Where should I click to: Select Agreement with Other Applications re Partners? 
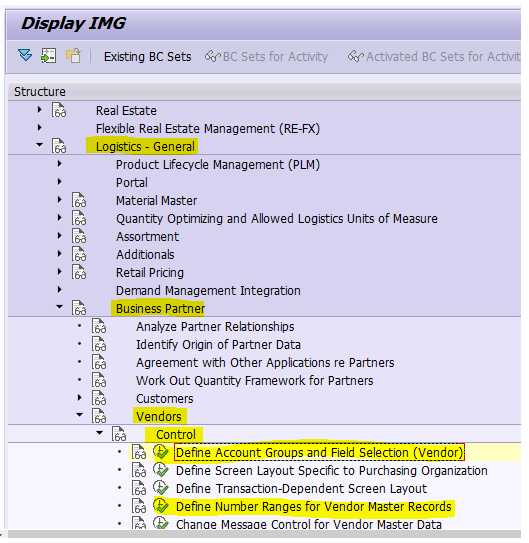pyautogui.click(x=265, y=363)
